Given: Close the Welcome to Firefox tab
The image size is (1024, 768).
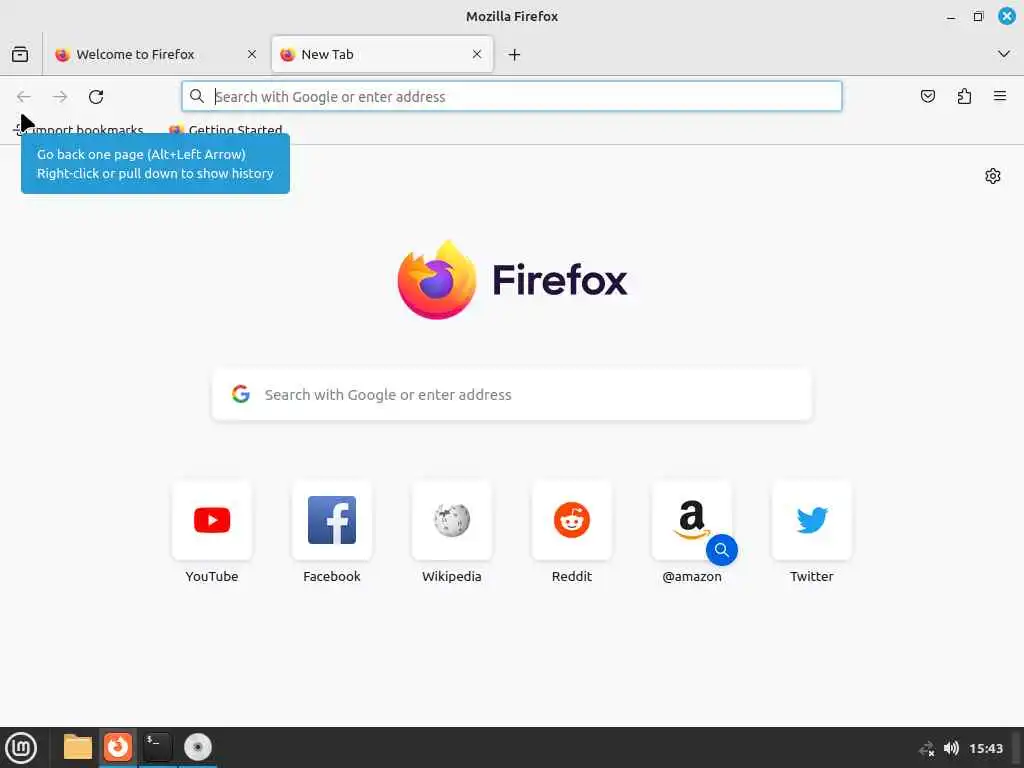Looking at the screenshot, I should point(251,54).
